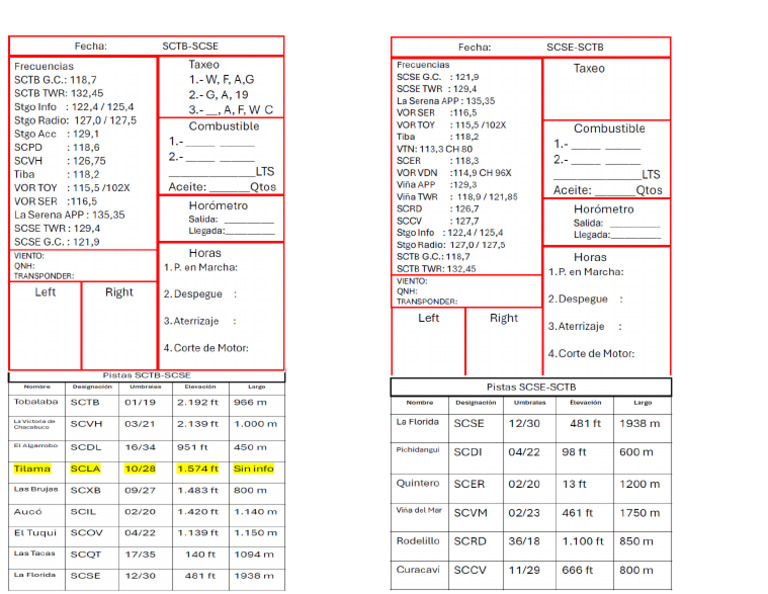Click the empty Taxeo box on right card
Viewport: 768px width, 594px height.
click(x=606, y=89)
